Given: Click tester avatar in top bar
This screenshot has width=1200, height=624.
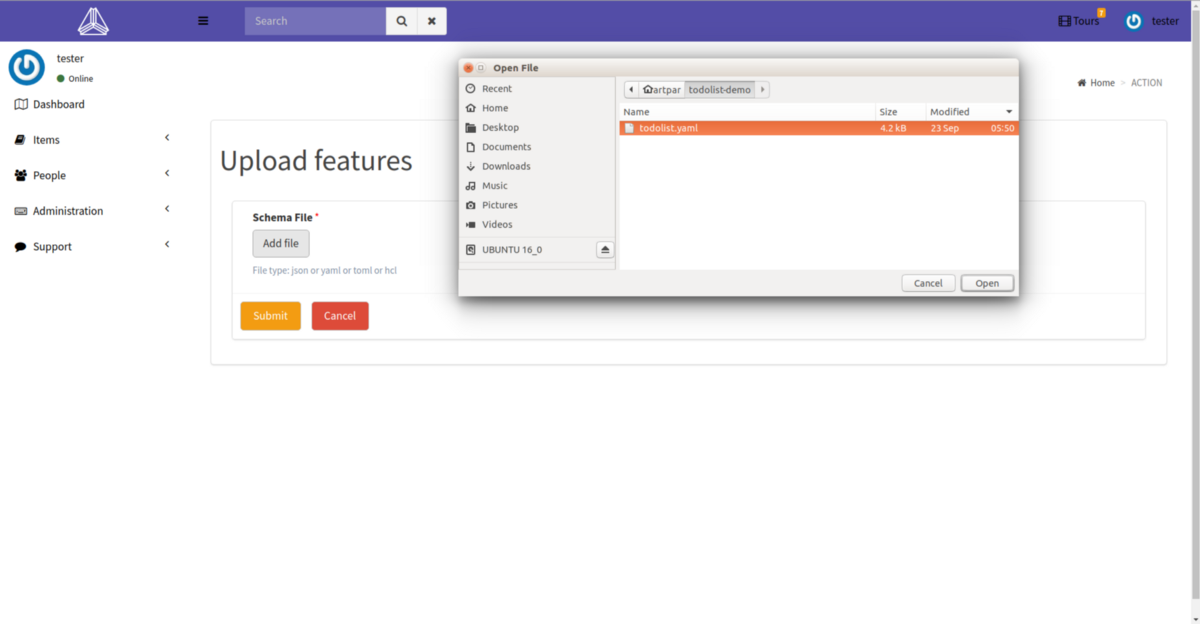Looking at the screenshot, I should coord(1133,21).
